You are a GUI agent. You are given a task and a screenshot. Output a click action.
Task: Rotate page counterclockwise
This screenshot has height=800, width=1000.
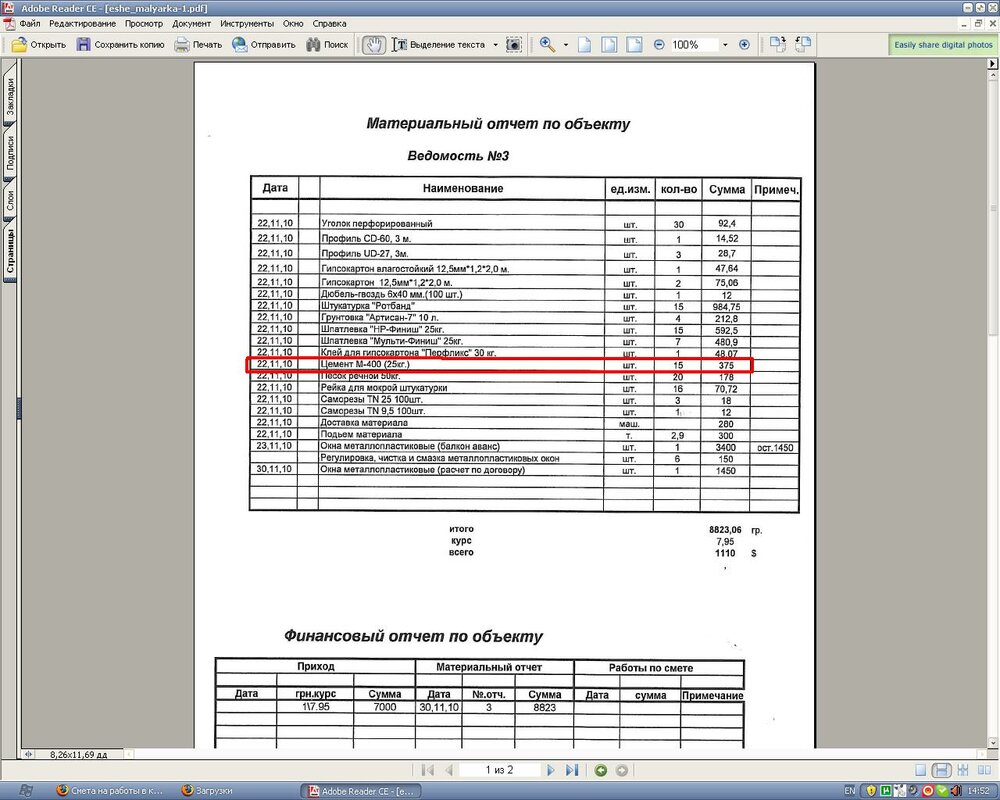803,45
